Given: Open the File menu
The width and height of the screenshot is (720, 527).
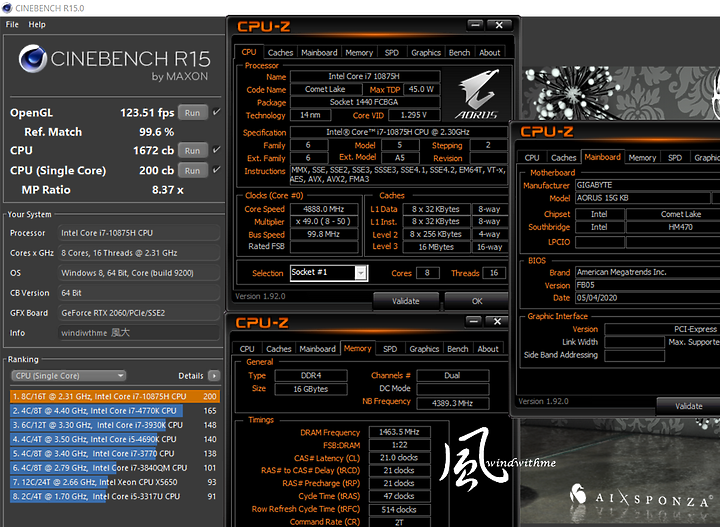Looking at the screenshot, I should pos(12,24).
